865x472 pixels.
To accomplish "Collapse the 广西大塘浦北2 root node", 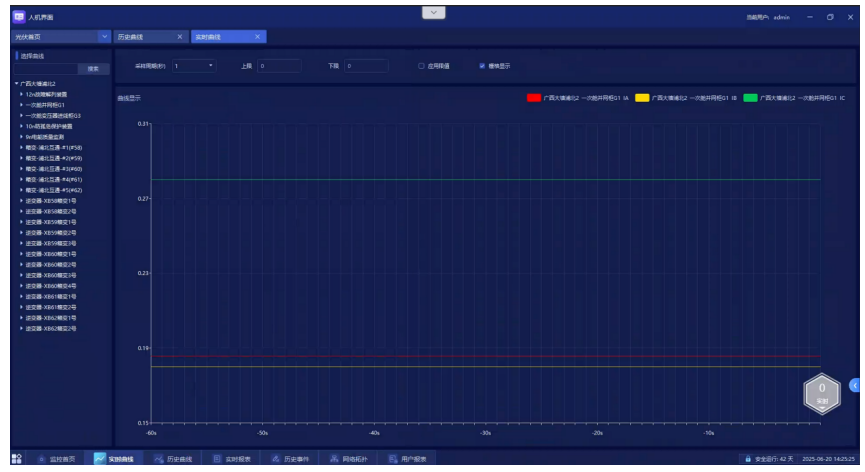I will click(x=17, y=84).
